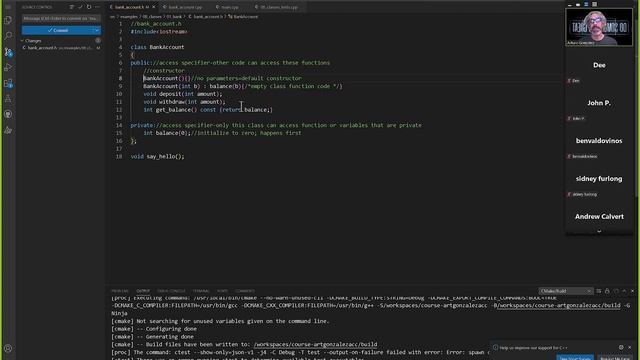This screenshot has height=360, width=640.
Task: Click the 'void withdraw(int amount);' code line
Action: (184, 102)
